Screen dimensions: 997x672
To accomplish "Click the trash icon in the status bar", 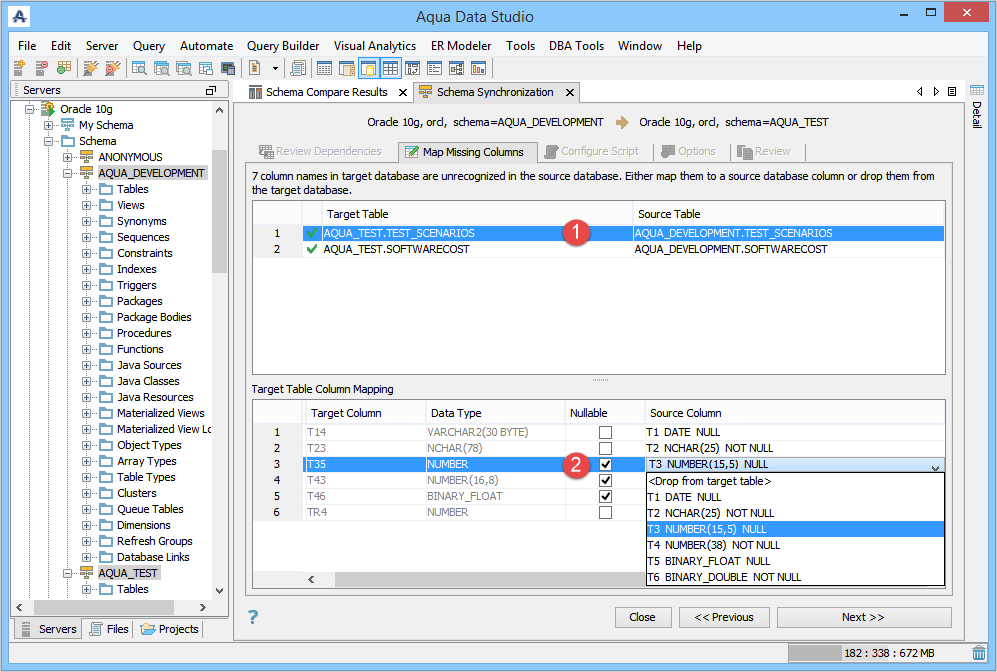I will tap(979, 653).
